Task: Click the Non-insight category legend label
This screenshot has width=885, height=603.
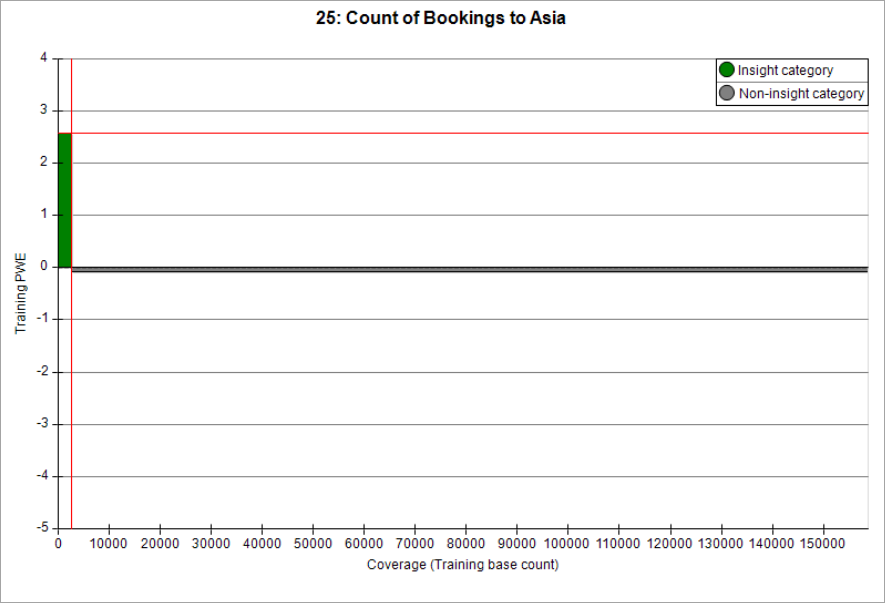Action: [801, 93]
